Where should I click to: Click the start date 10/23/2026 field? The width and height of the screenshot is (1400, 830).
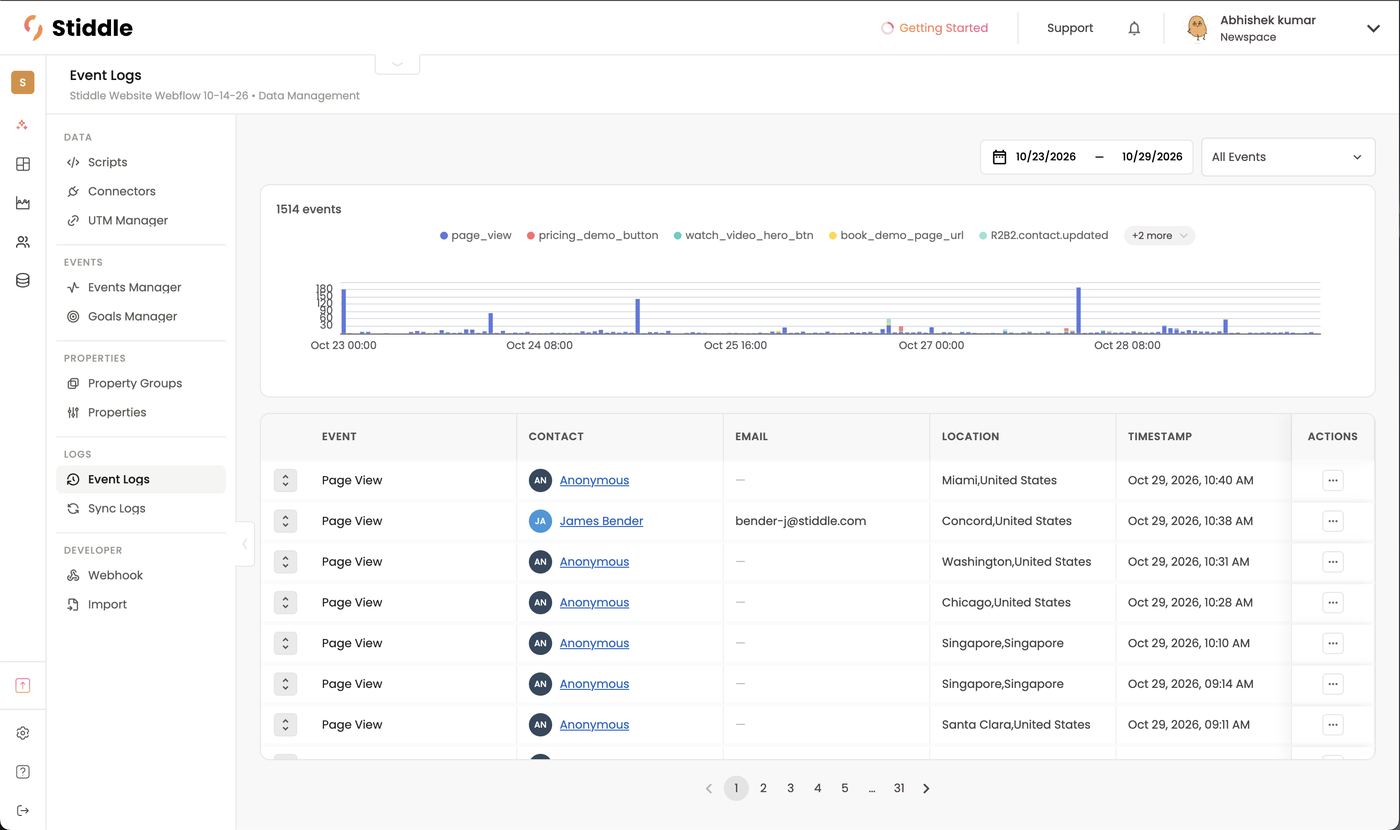(1045, 157)
